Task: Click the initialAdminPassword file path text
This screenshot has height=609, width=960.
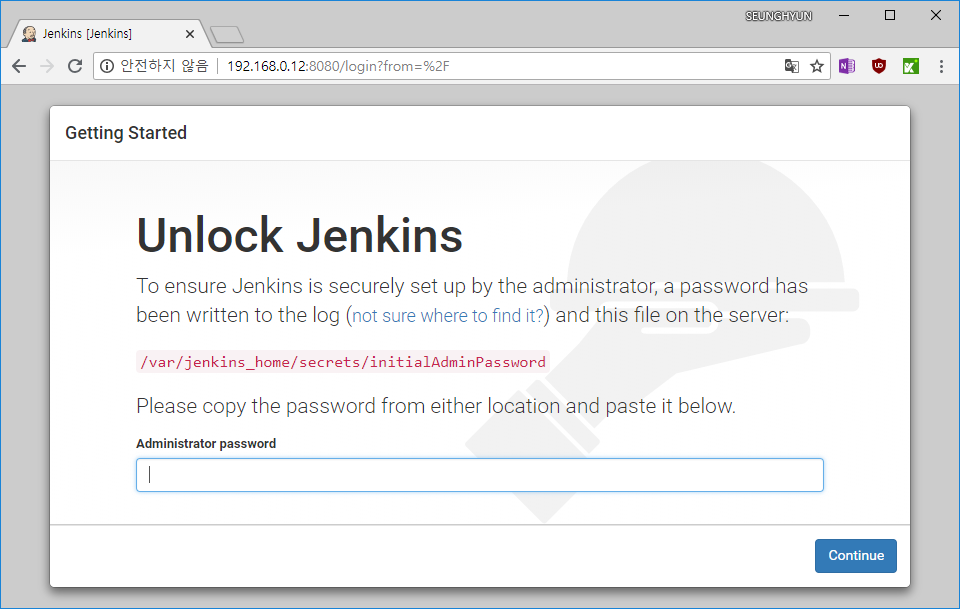Action: pos(343,362)
